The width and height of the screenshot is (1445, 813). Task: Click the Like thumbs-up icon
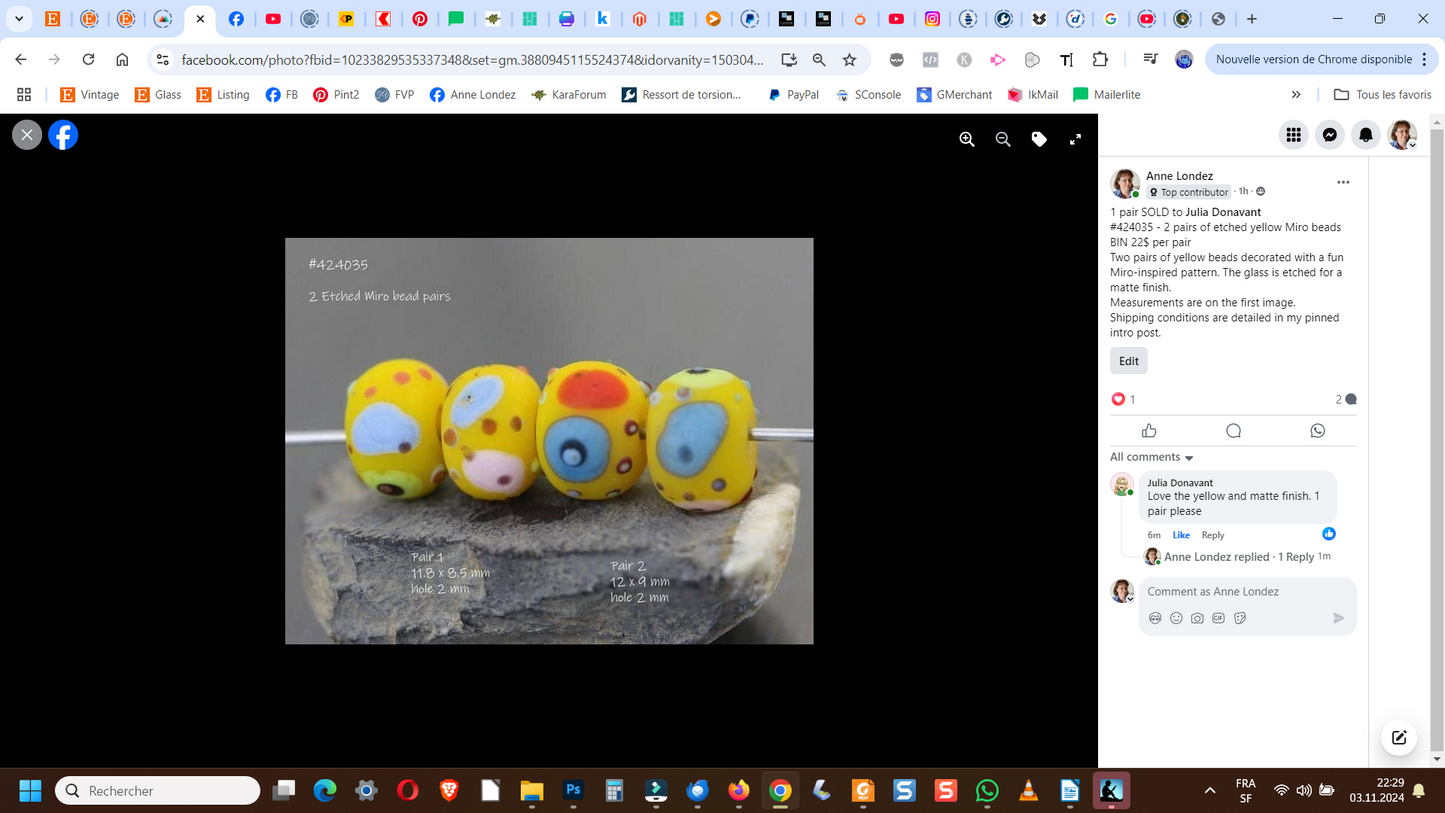1149,430
